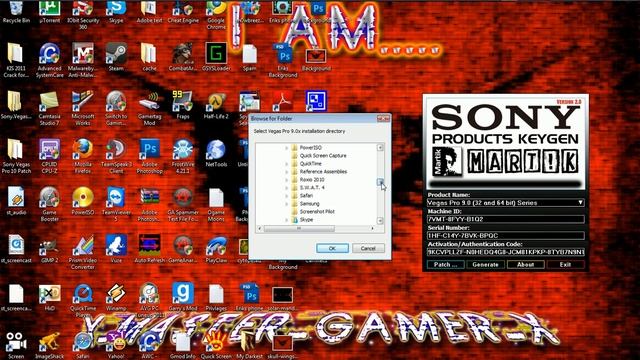This screenshot has height=360, width=640.
Task: Select the Samsung folder in the tree
Action: (x=309, y=204)
